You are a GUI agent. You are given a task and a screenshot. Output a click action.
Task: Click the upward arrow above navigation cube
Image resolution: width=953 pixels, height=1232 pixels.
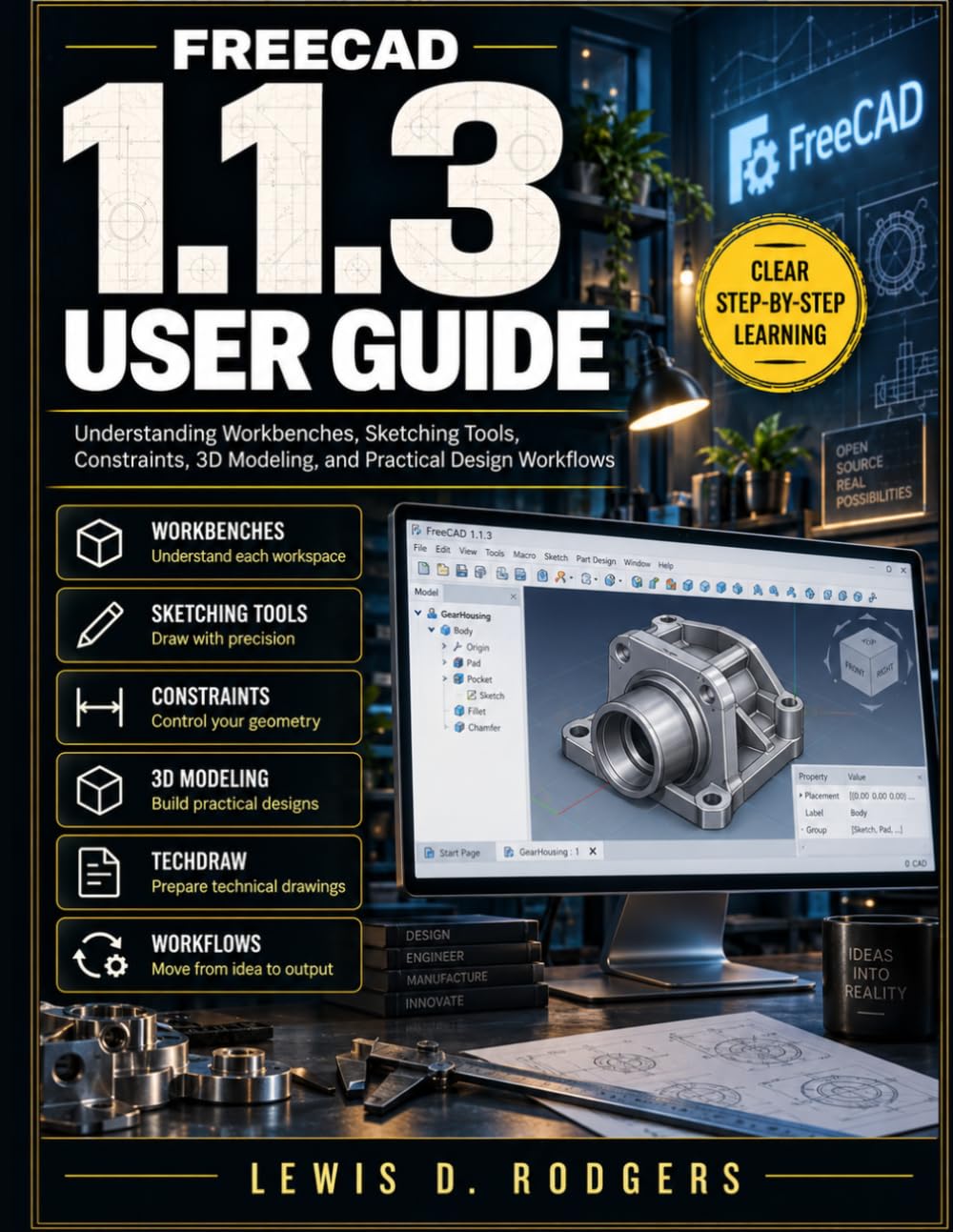tap(867, 616)
